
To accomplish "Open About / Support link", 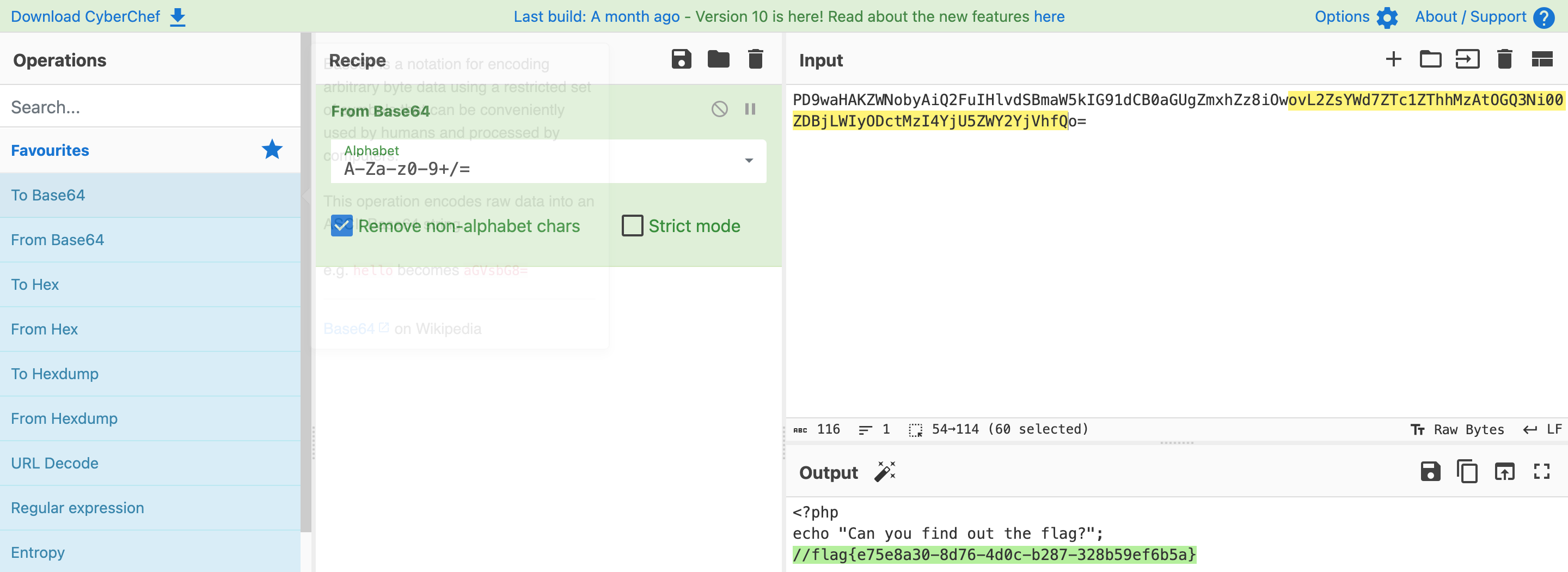I will 1470,16.
